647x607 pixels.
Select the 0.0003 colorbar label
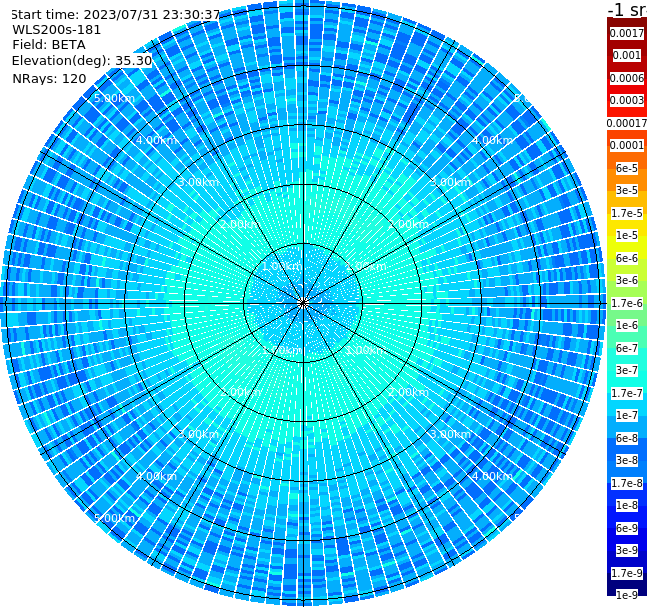pos(627,100)
